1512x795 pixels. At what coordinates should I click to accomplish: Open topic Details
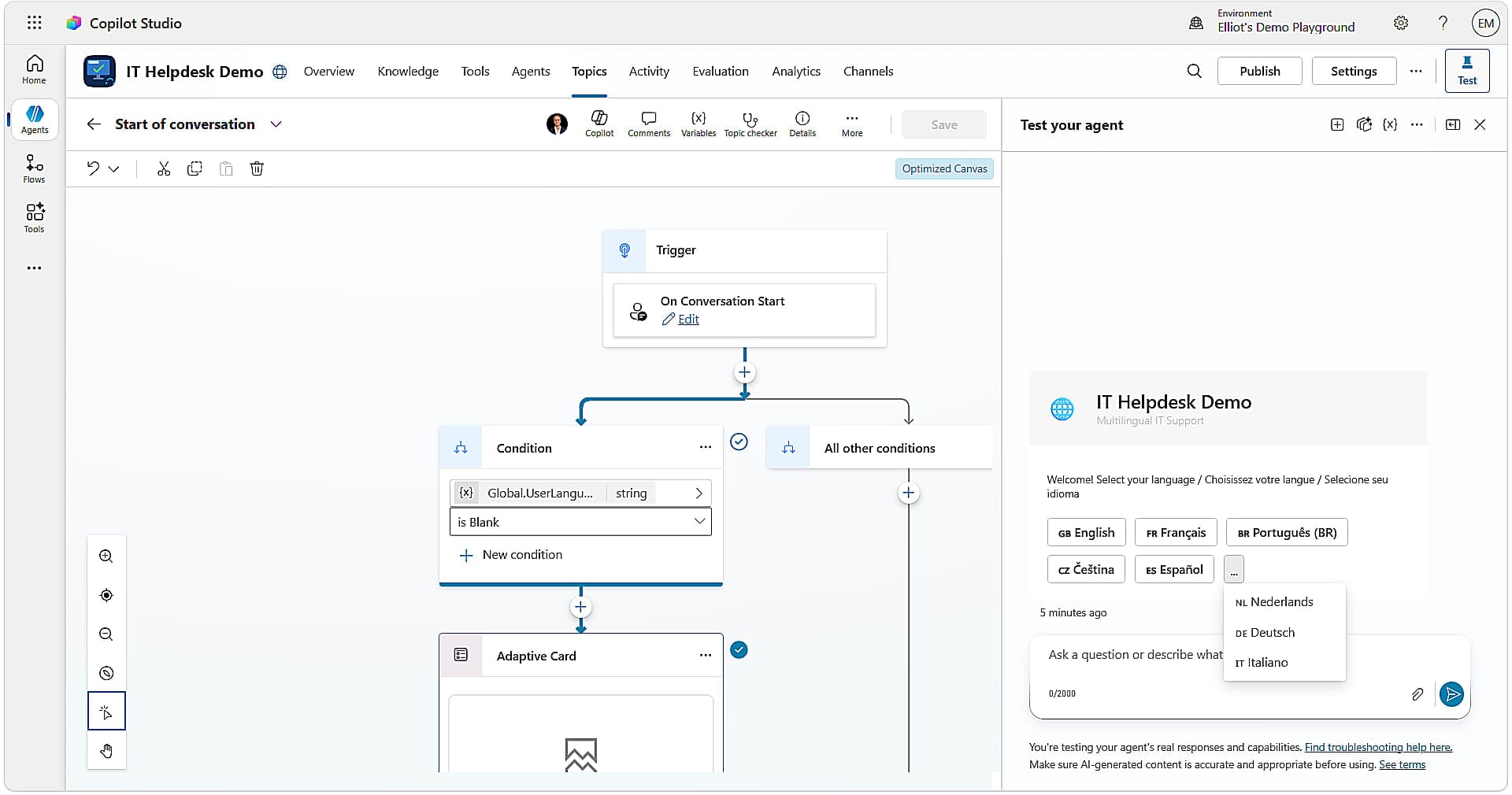click(802, 124)
